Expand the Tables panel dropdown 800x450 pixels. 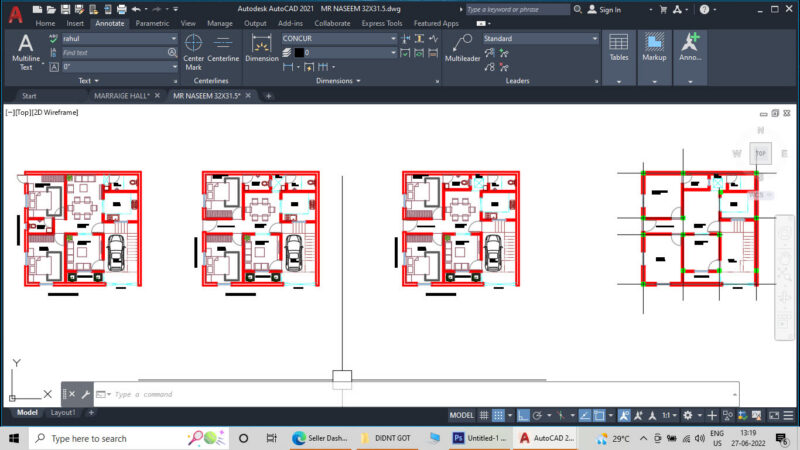619,81
